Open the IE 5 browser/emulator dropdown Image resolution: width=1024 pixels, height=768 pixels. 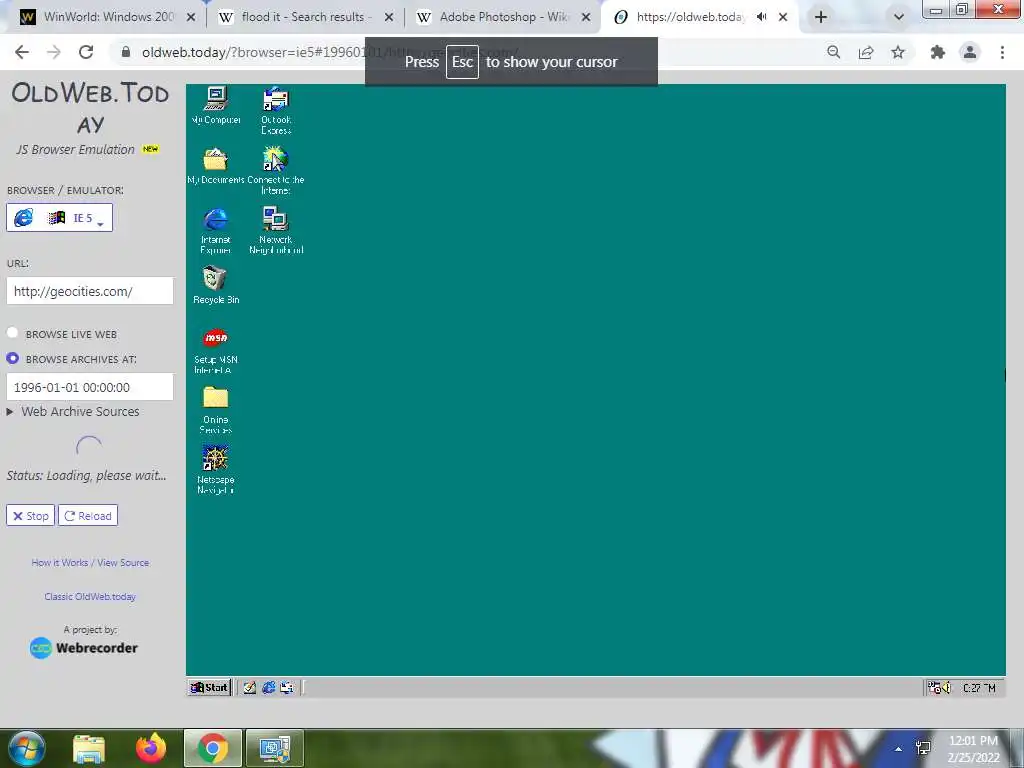point(59,217)
